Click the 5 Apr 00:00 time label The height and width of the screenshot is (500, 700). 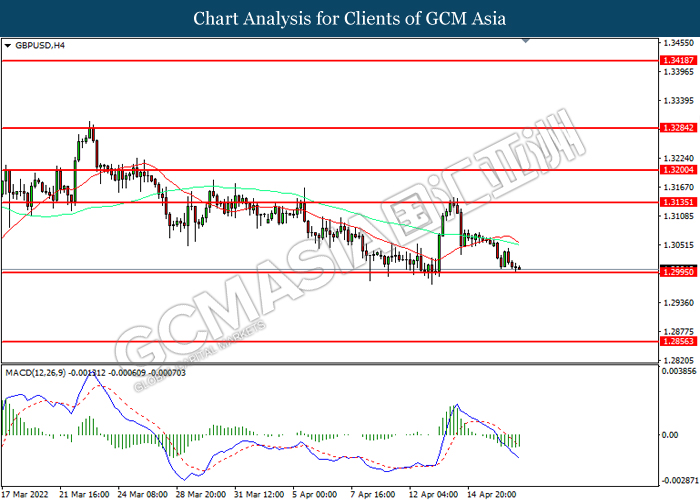315,494
